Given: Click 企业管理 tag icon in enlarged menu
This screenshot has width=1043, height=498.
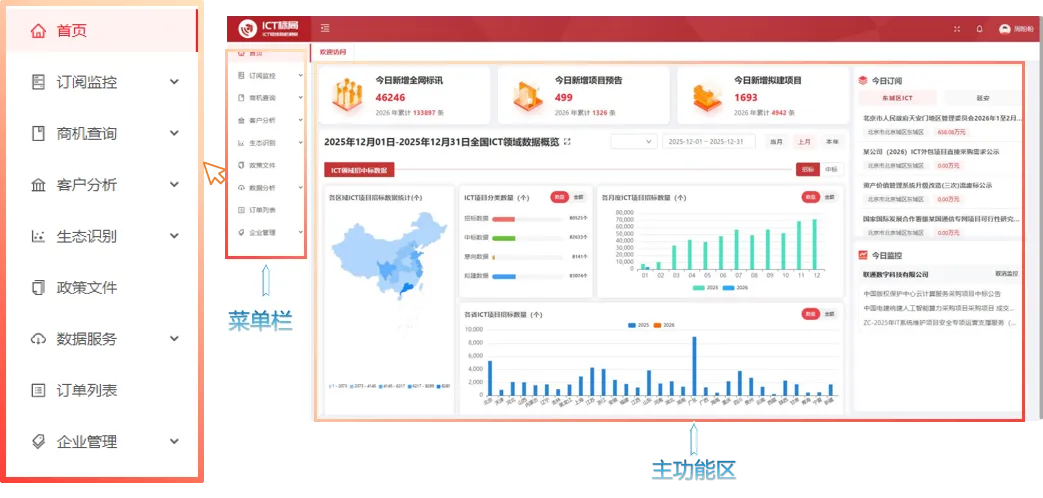Looking at the screenshot, I should (x=39, y=441).
